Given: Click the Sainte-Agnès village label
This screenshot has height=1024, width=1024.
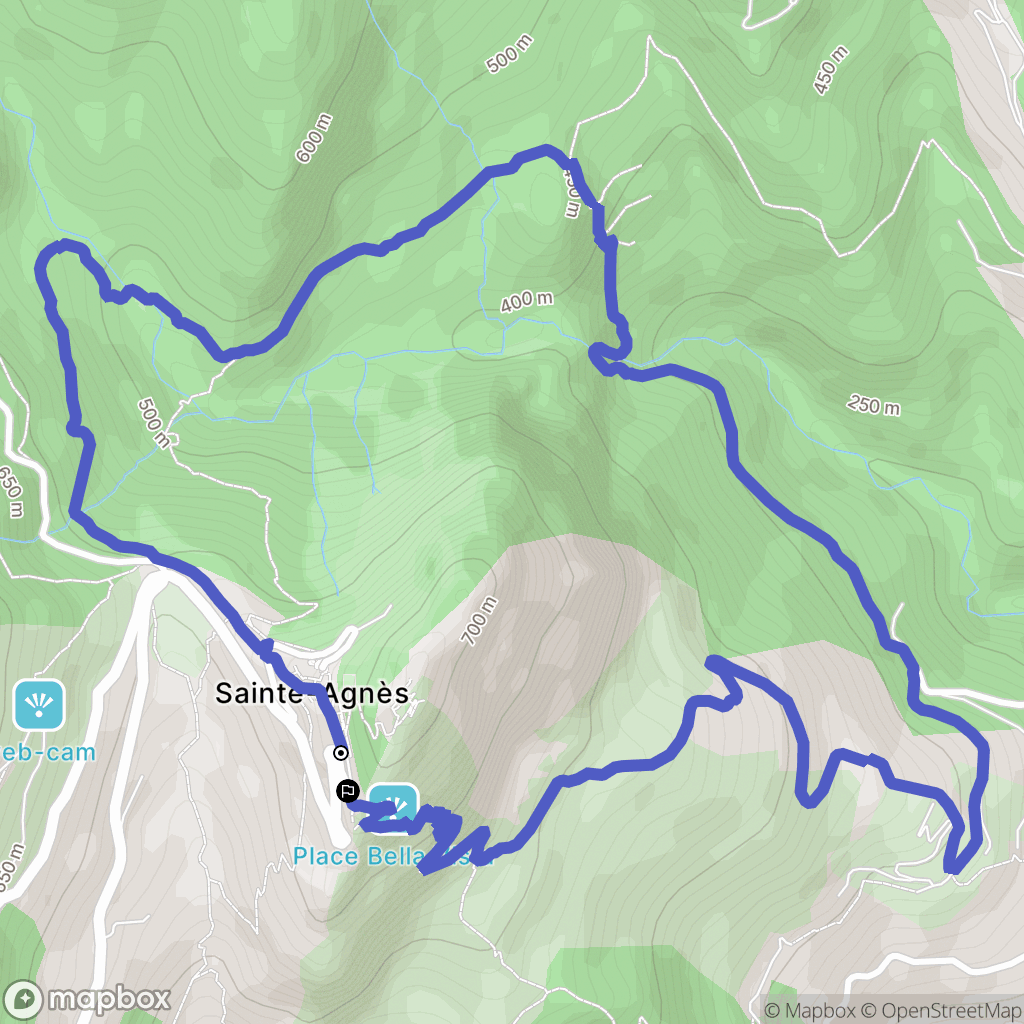Looking at the screenshot, I should tap(312, 693).
